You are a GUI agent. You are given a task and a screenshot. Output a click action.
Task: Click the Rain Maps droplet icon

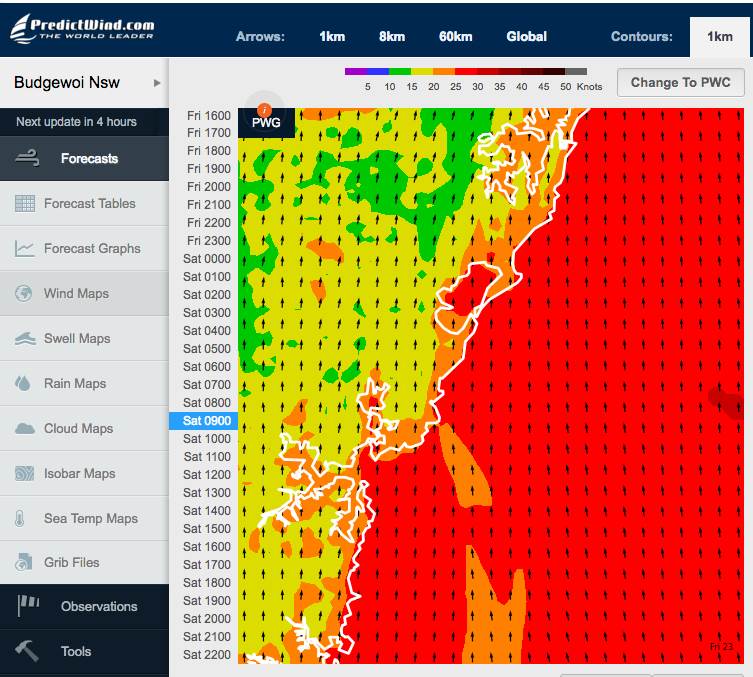(x=25, y=384)
